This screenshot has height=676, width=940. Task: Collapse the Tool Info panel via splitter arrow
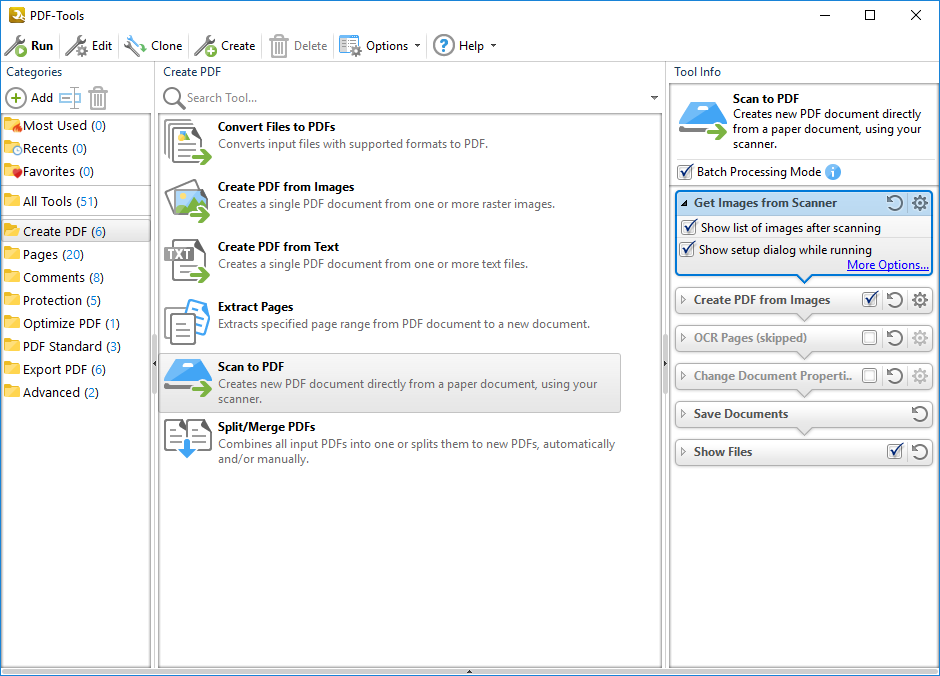pos(665,364)
